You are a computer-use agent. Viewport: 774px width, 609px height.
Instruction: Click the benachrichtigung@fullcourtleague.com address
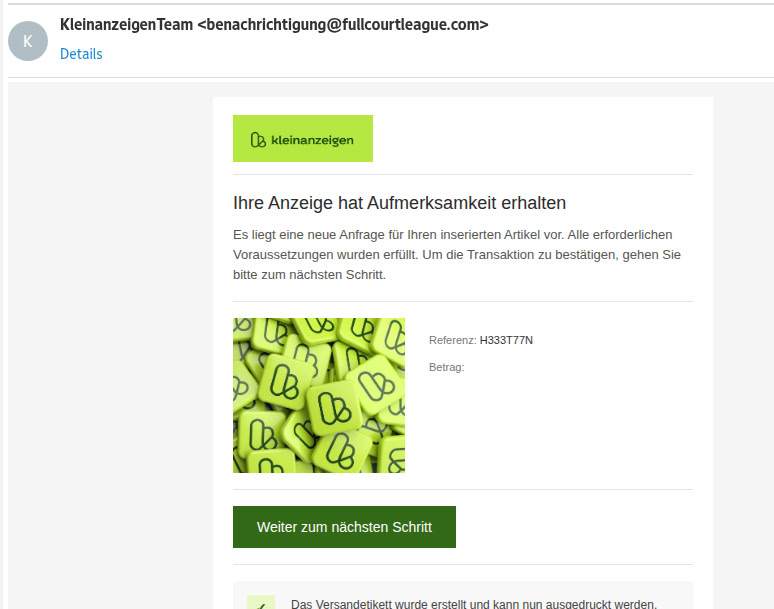pos(343,24)
